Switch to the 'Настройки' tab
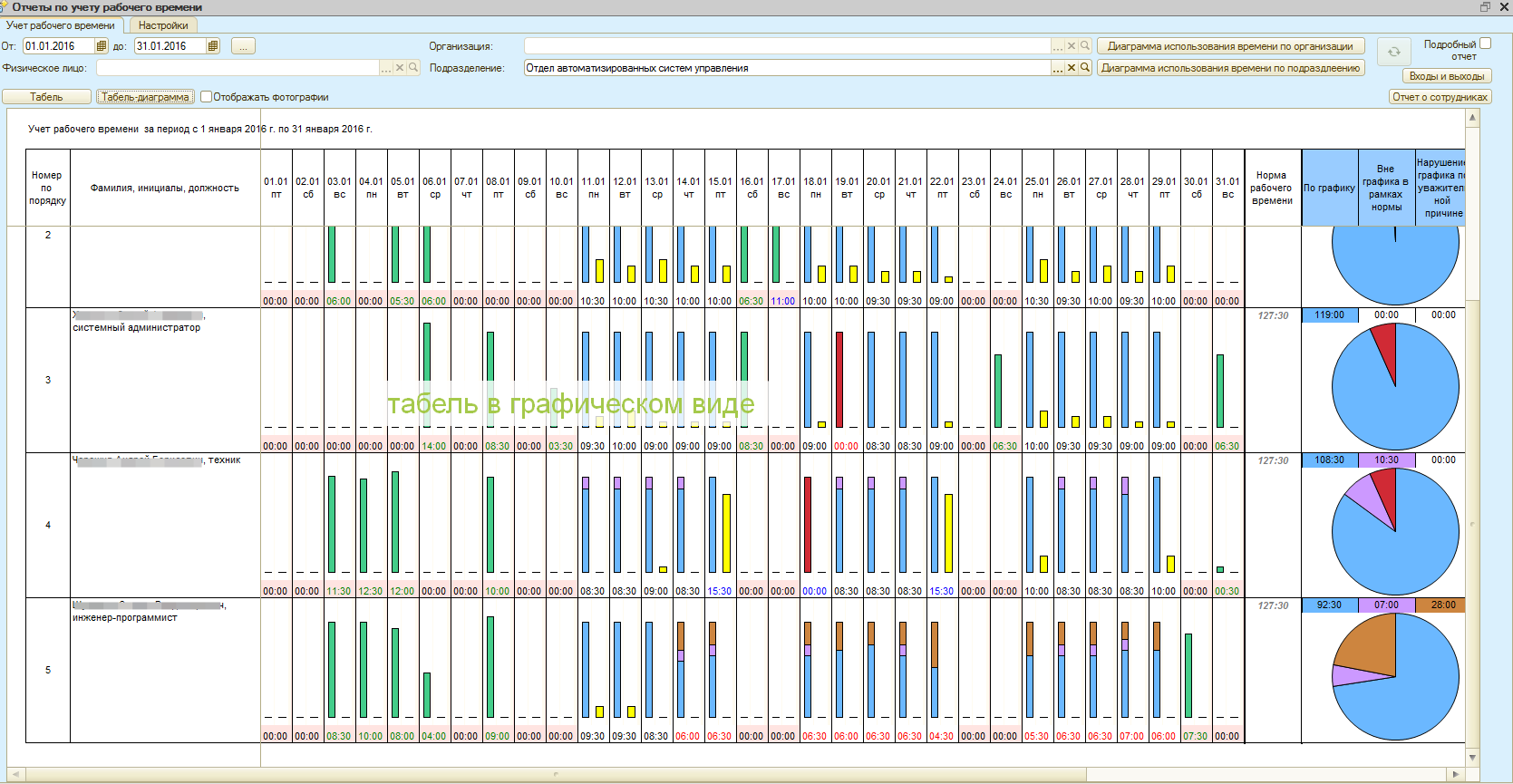This screenshot has height=784, width=1513. click(163, 25)
